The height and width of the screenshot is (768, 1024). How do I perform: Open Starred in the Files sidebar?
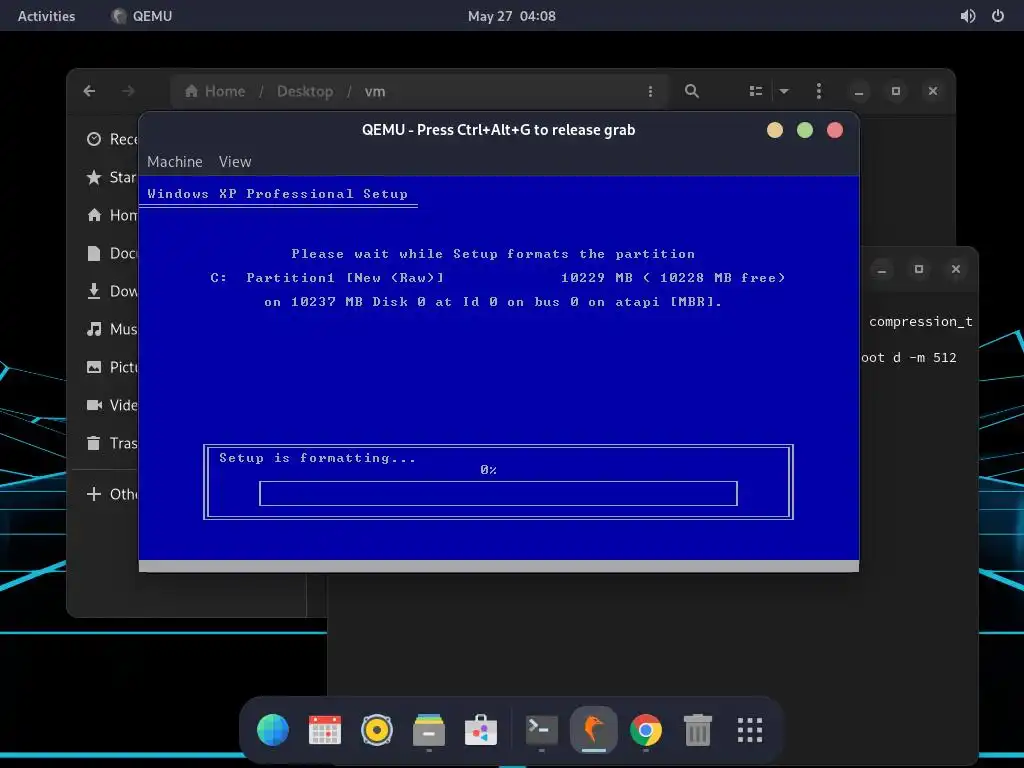click(112, 177)
